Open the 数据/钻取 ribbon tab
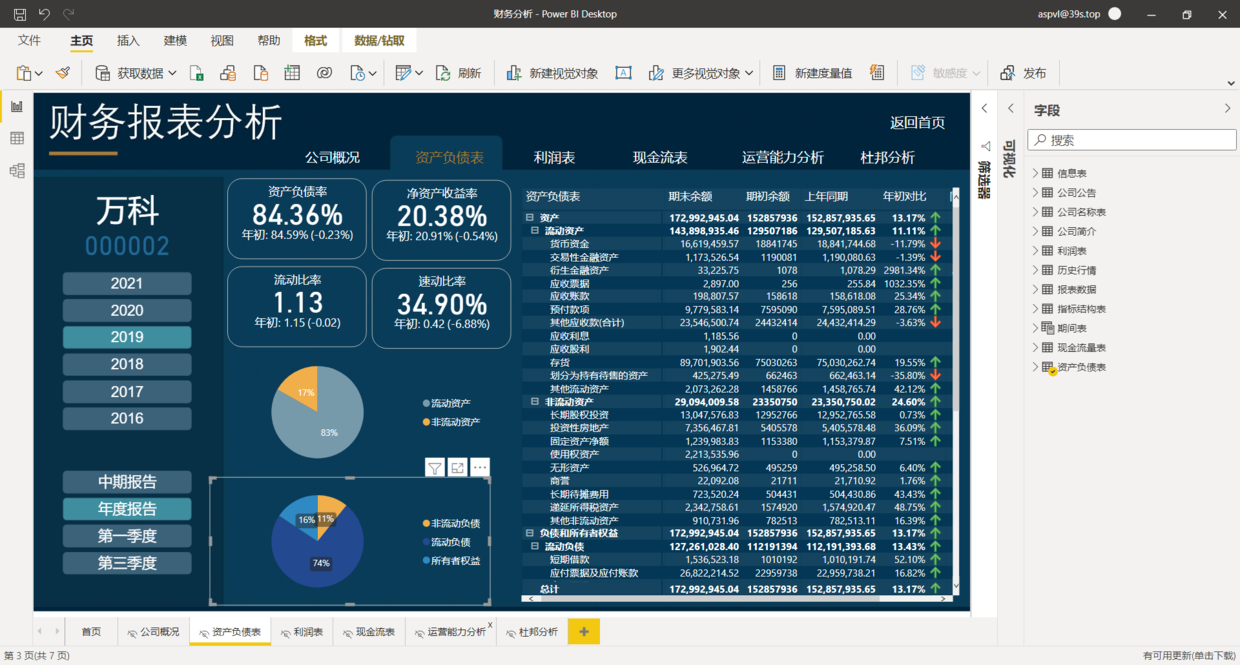This screenshot has height=665, width=1240. click(x=379, y=41)
